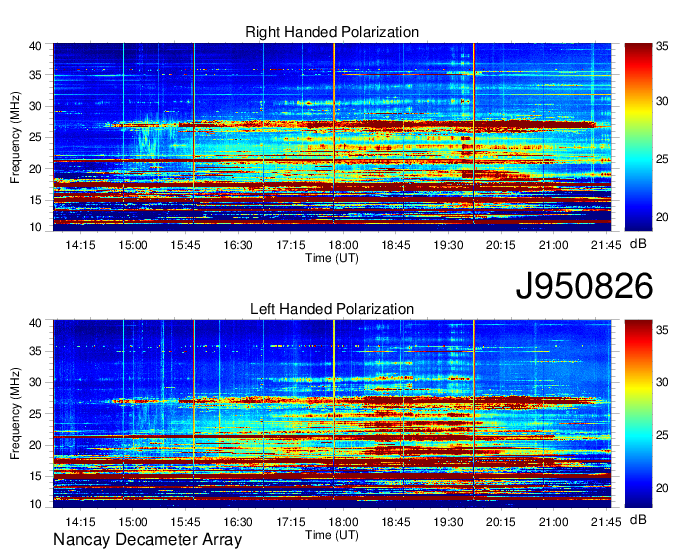Pick the 18:45 time tick on lower plot
Image resolution: width=680 pixels, height=552 pixels.
tap(396, 522)
